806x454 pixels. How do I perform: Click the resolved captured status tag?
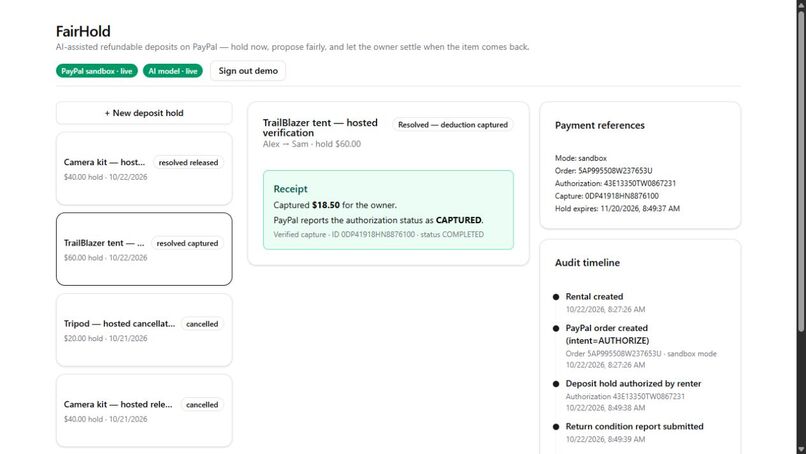click(x=187, y=243)
